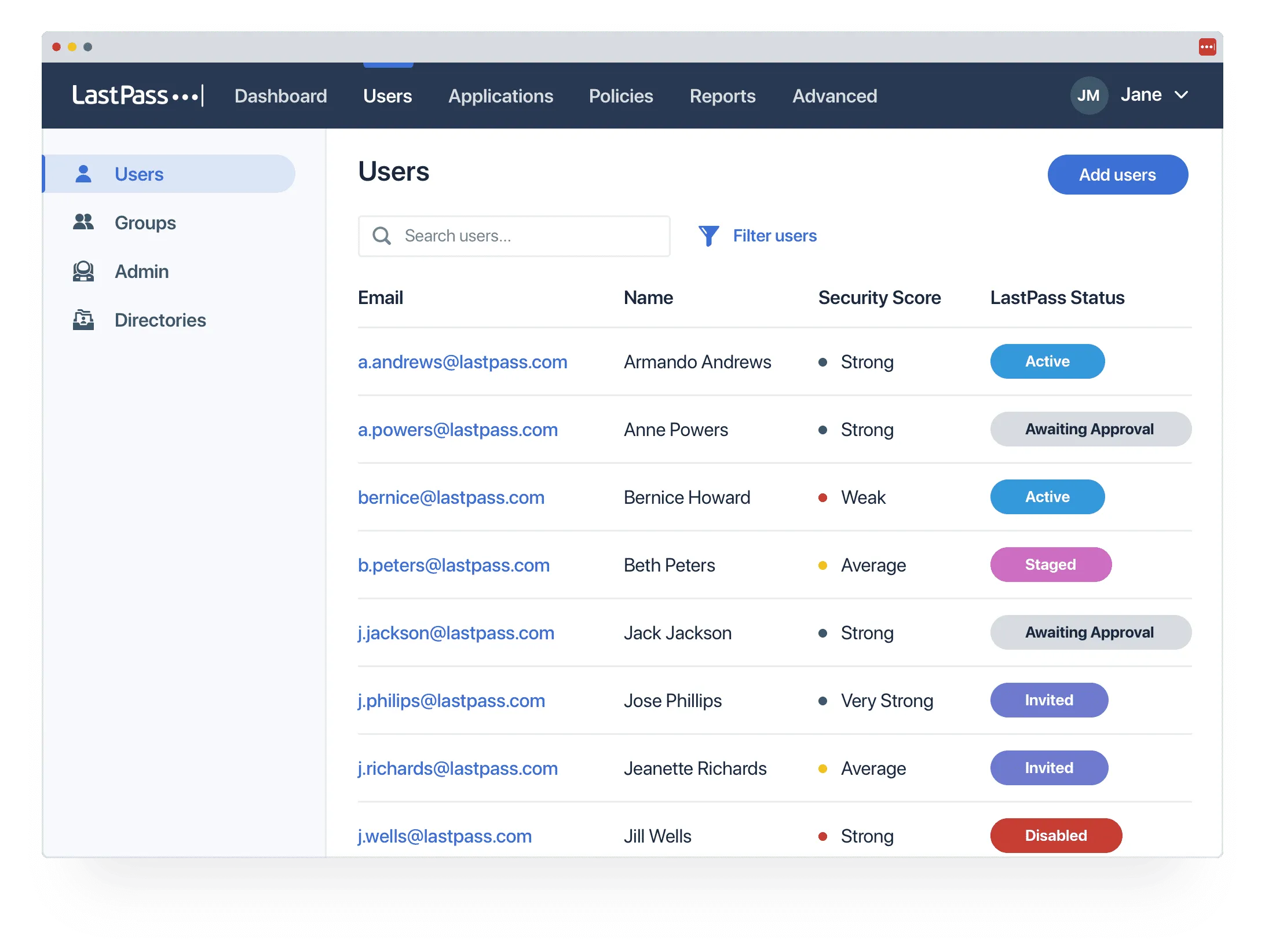Screen dimensions: 1265x952
Task: Switch to the Policies tab
Action: [621, 96]
